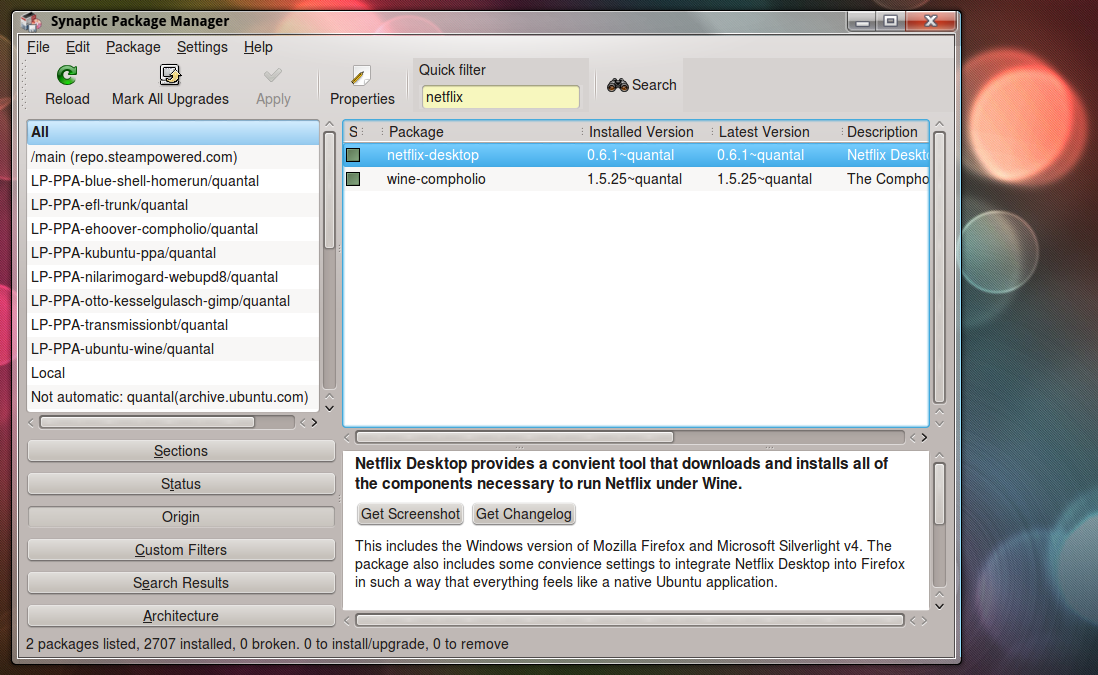Select LP-PPA-transmissionbt/quantal origin
The height and width of the screenshot is (675, 1098).
pos(173,325)
